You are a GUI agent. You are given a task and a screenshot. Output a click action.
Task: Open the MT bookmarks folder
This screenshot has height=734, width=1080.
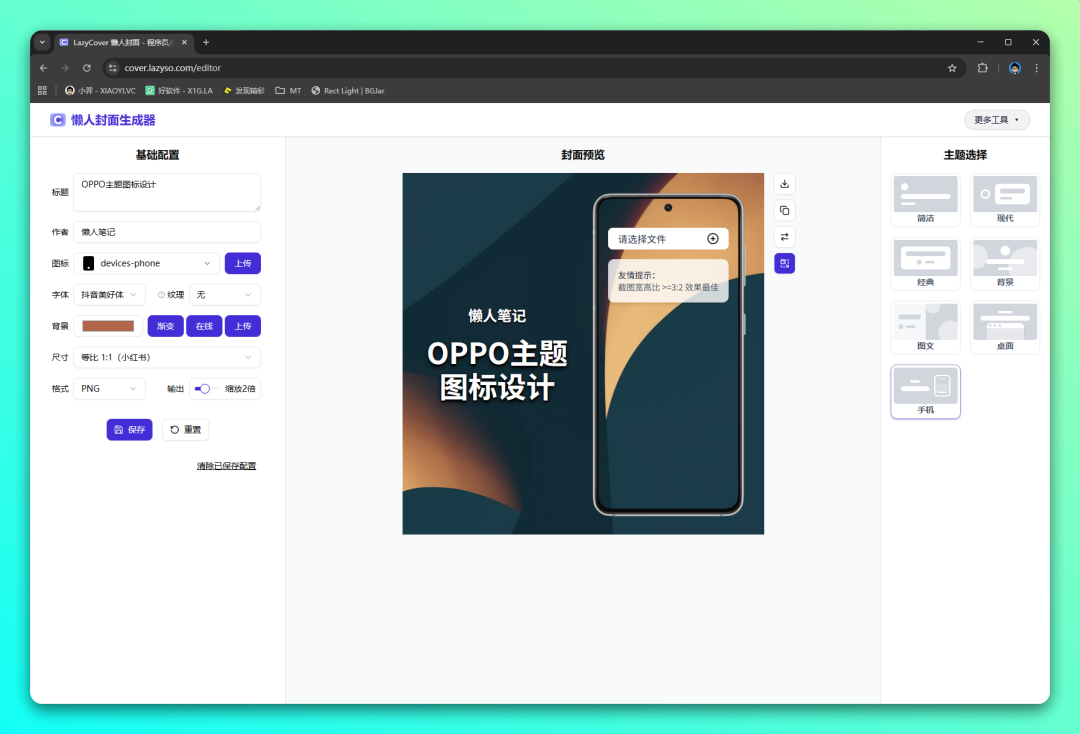[x=289, y=91]
